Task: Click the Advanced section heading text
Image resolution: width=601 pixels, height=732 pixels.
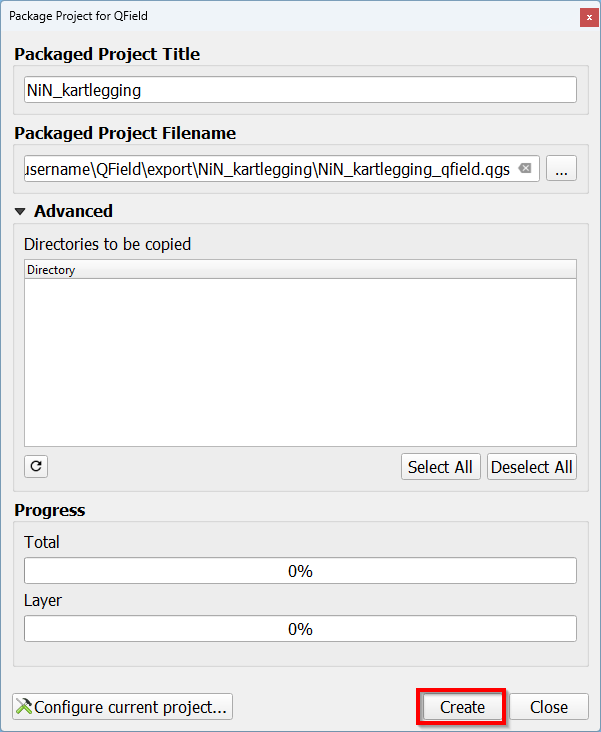Action: [x=73, y=211]
